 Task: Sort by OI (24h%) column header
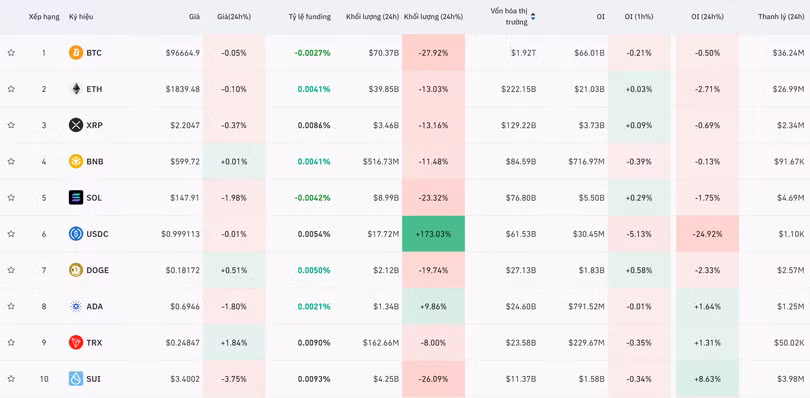[x=707, y=17]
